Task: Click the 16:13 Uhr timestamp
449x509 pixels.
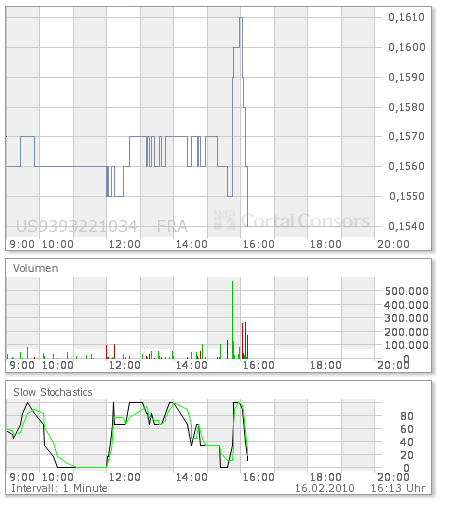Action: click(398, 488)
